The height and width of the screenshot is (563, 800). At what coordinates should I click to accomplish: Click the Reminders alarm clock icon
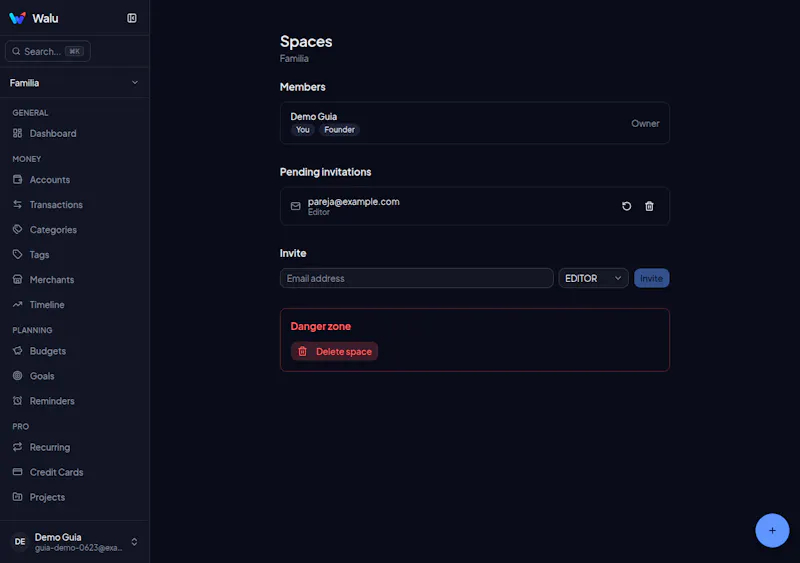click(17, 401)
